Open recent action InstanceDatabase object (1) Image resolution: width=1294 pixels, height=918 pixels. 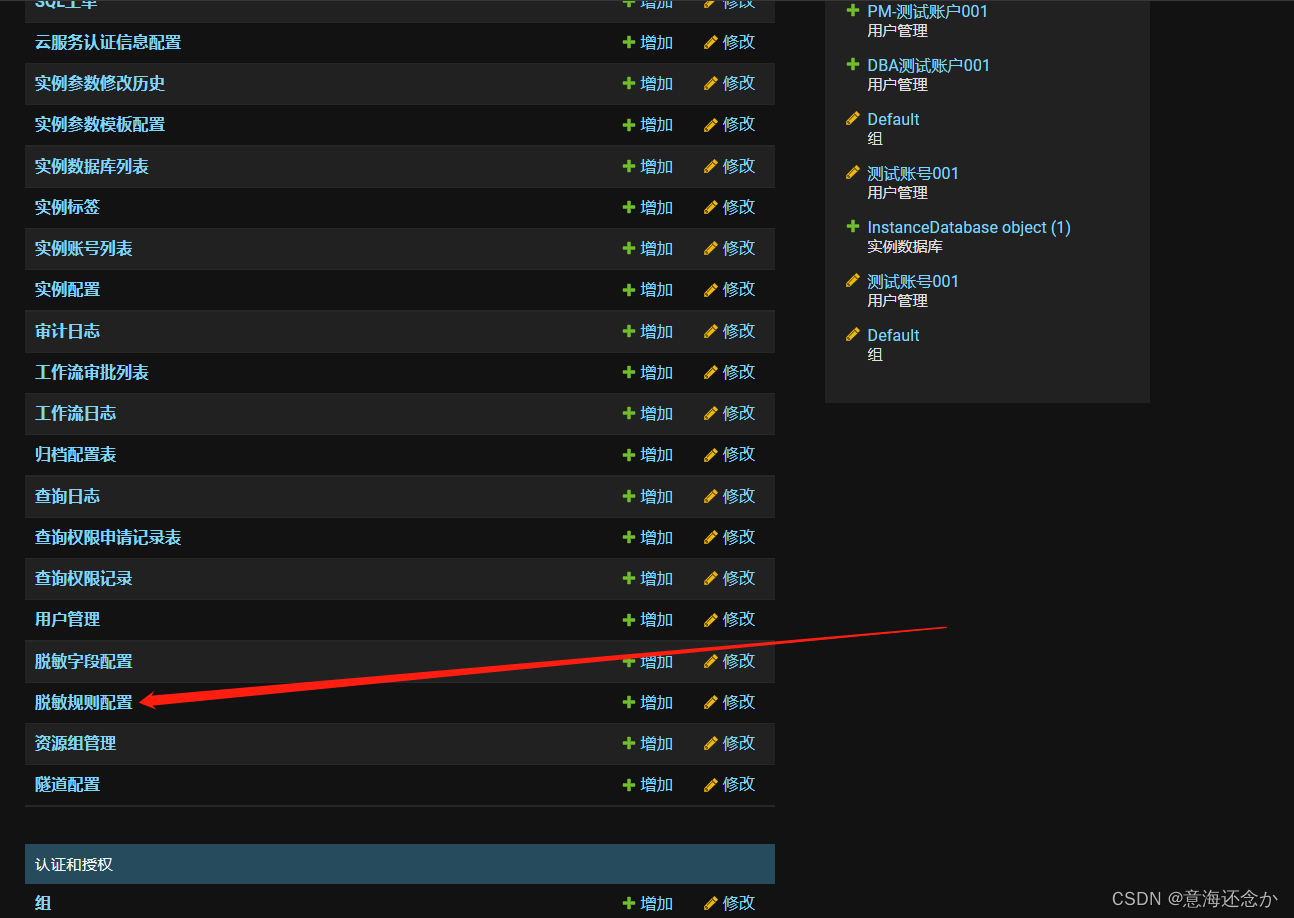[969, 227]
